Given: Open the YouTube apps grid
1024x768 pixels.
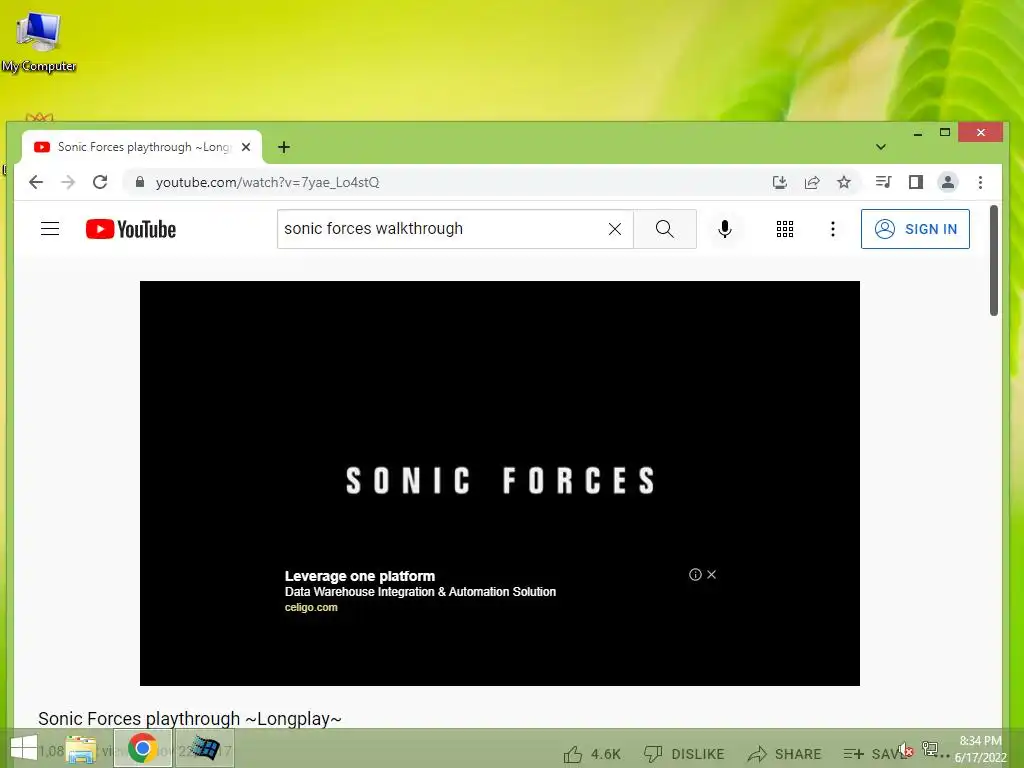Looking at the screenshot, I should click(x=785, y=229).
